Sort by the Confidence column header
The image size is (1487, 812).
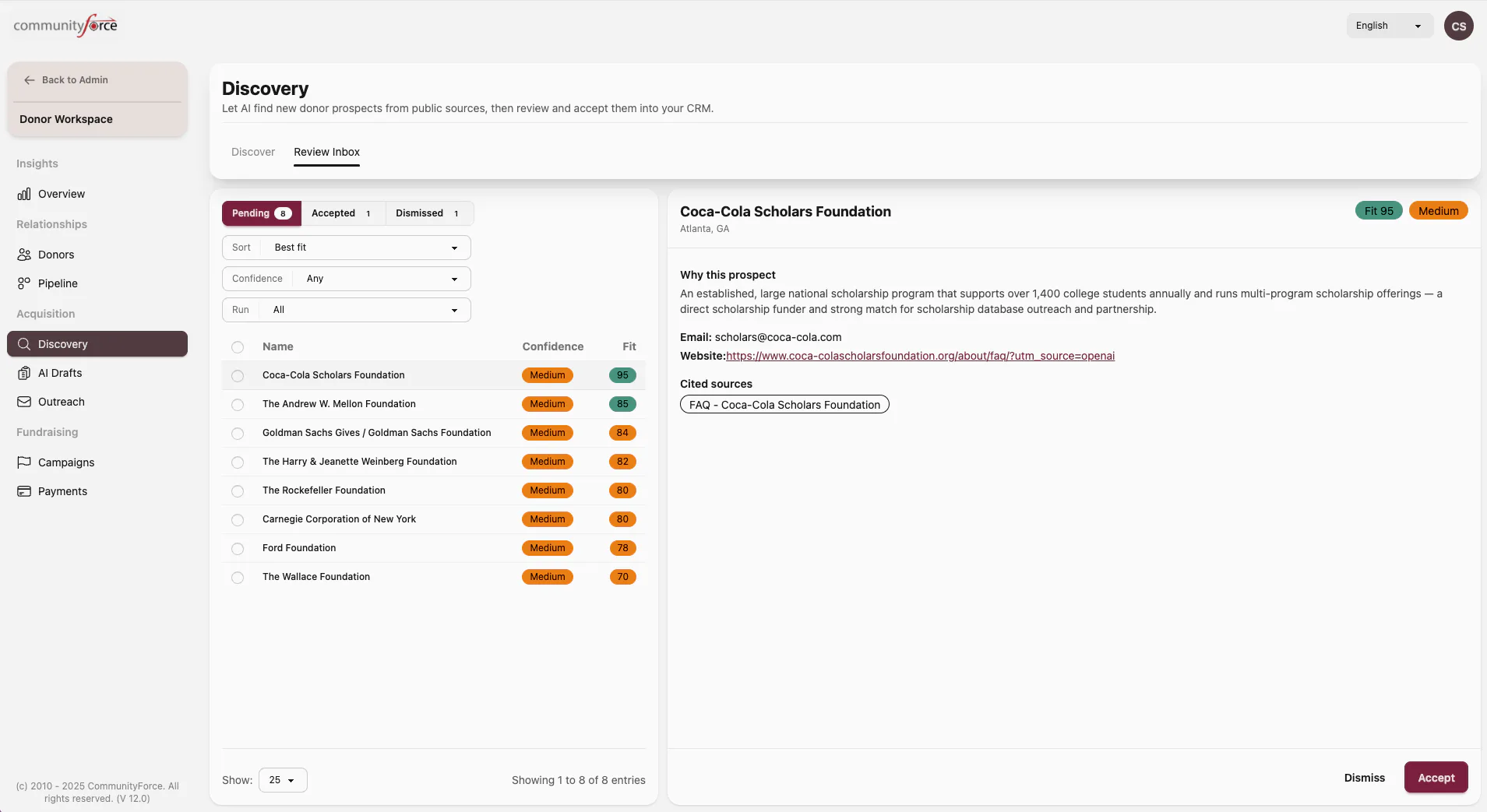[x=552, y=346]
